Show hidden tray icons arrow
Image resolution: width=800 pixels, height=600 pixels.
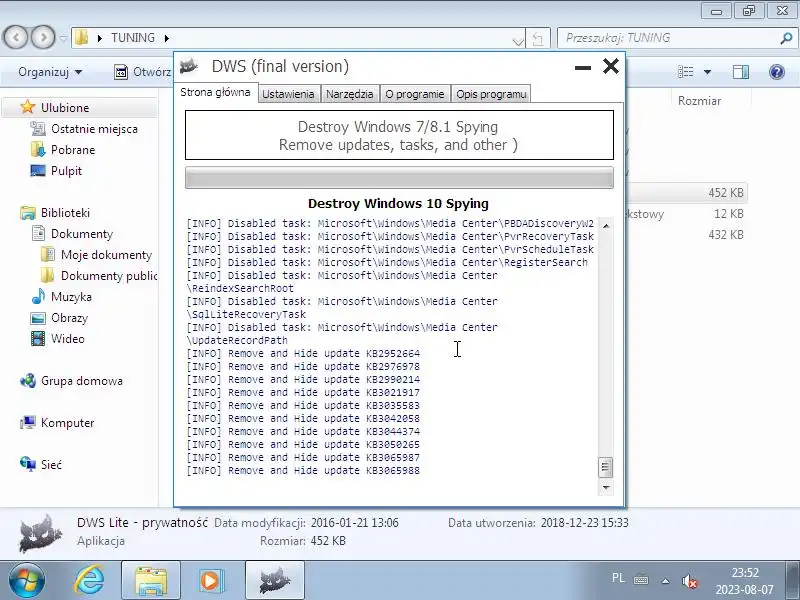point(665,581)
